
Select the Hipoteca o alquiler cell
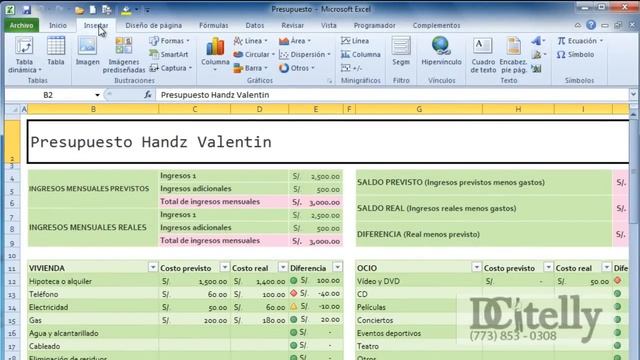[x=93, y=281]
